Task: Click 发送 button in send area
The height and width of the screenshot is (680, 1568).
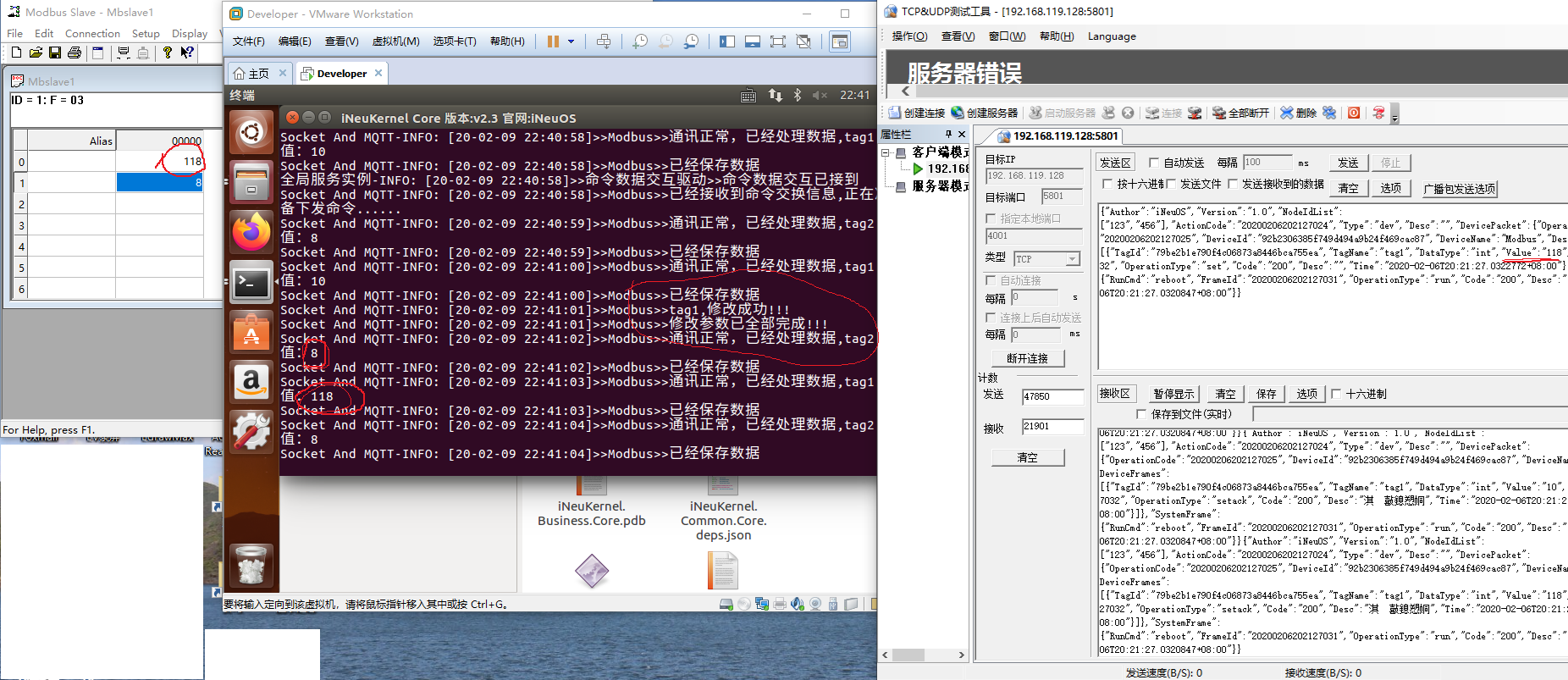Action: [1348, 163]
